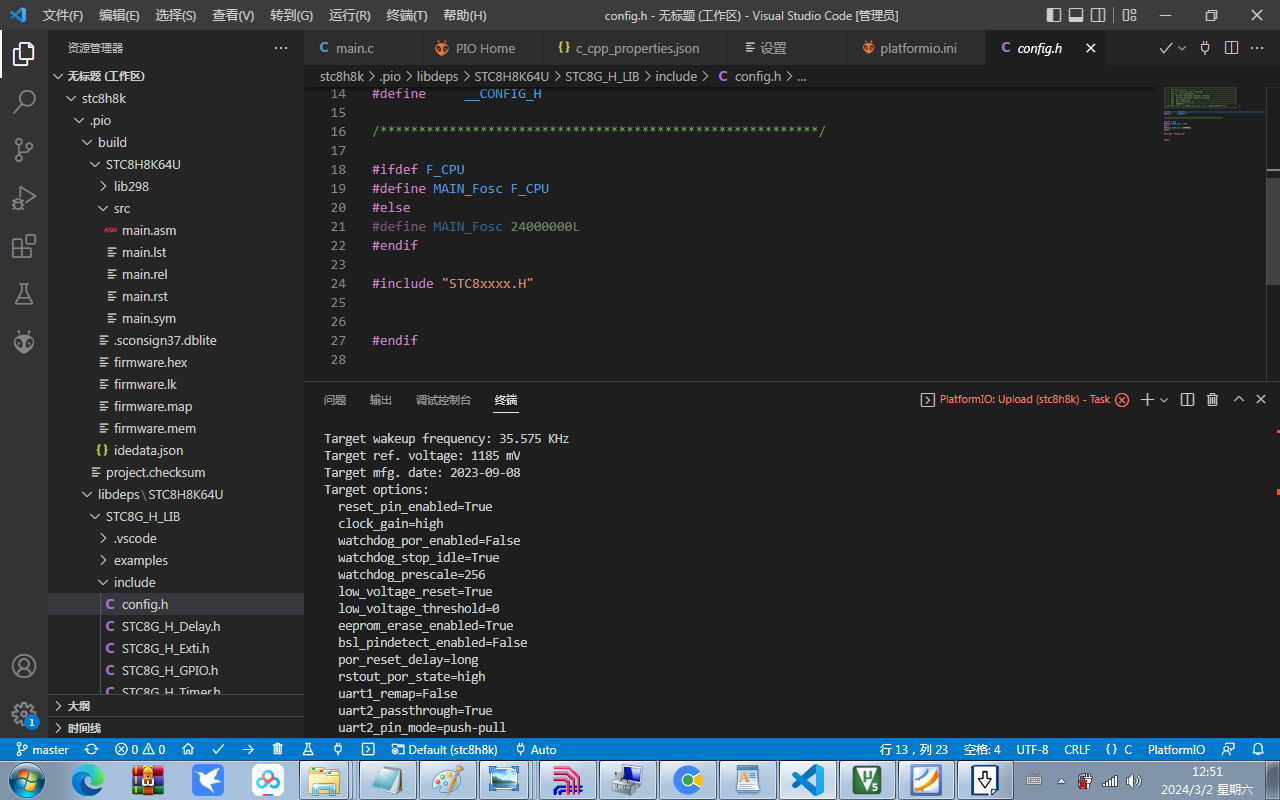Click the serial monitor plug icon in editor toolbar
The image size is (1280, 800).
click(x=1205, y=48)
